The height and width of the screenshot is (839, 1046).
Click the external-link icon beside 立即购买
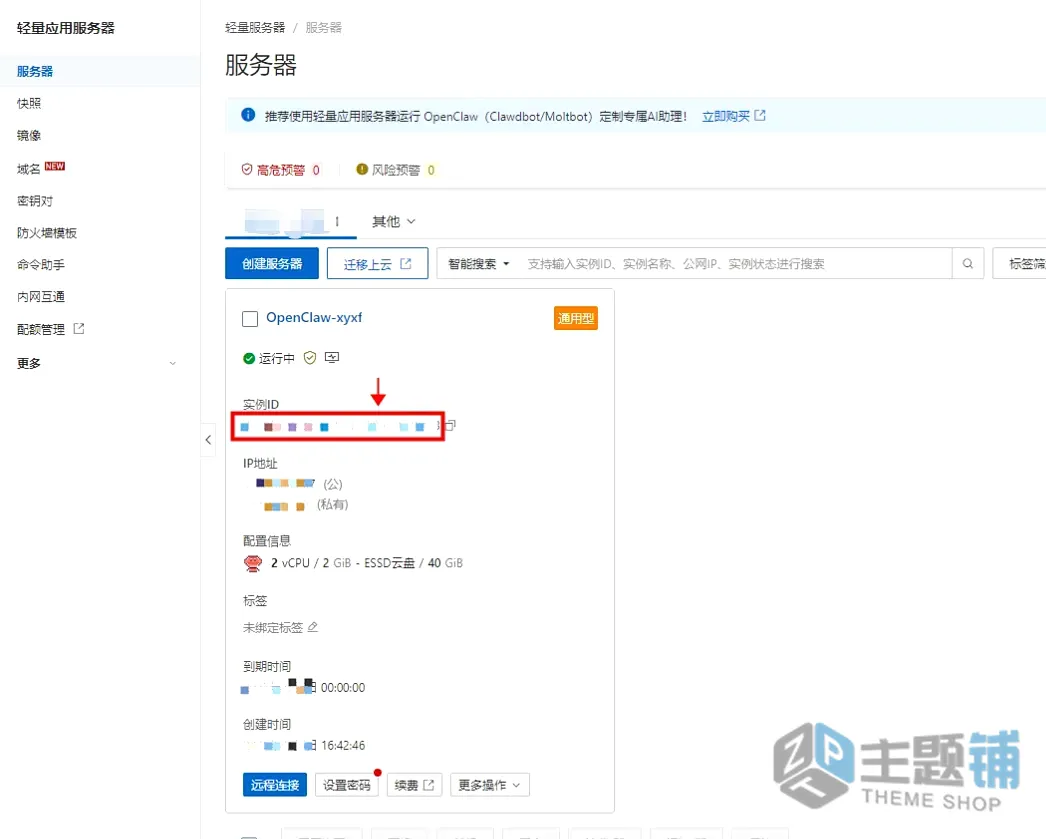pos(760,115)
